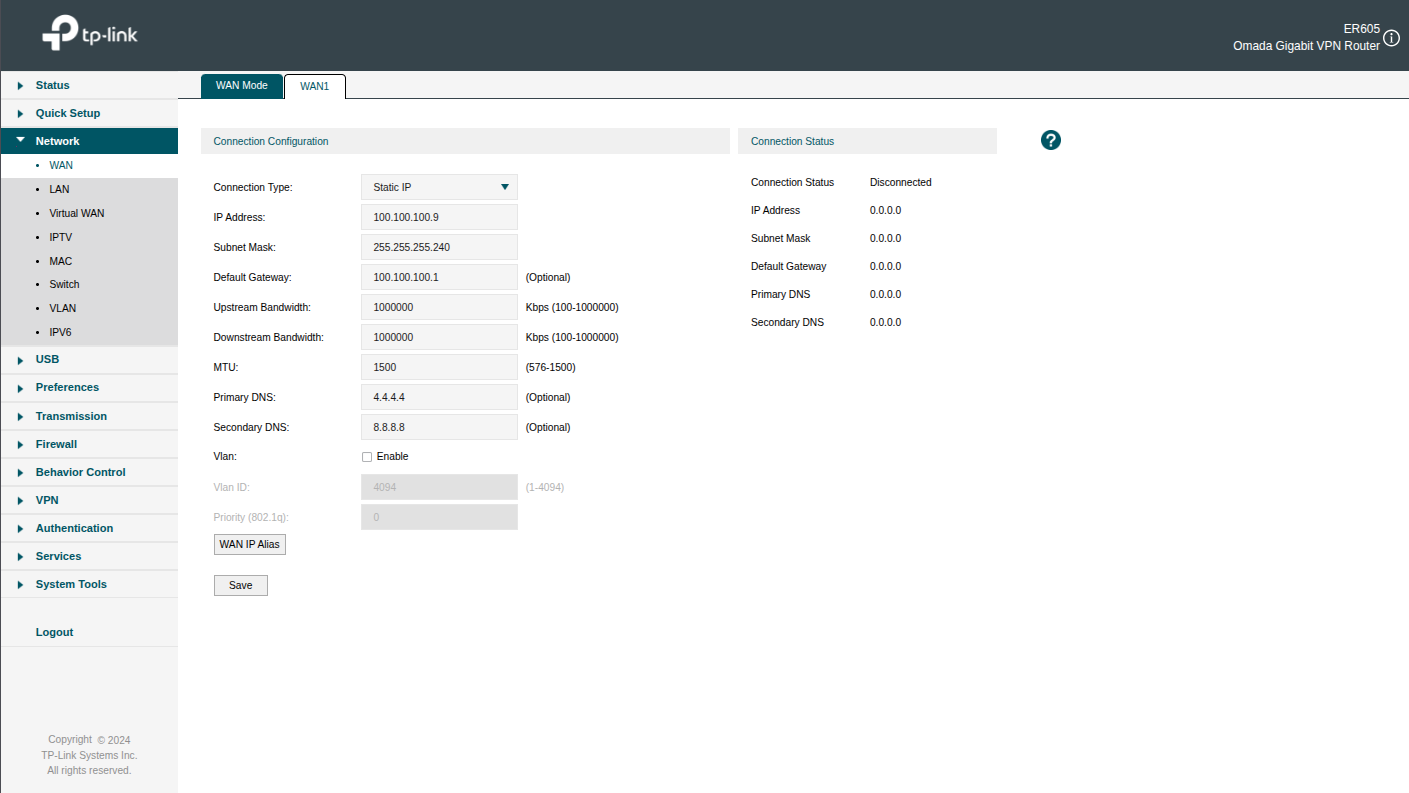Click the MTU input field
Viewport: 1409px width, 793px height.
pos(439,367)
